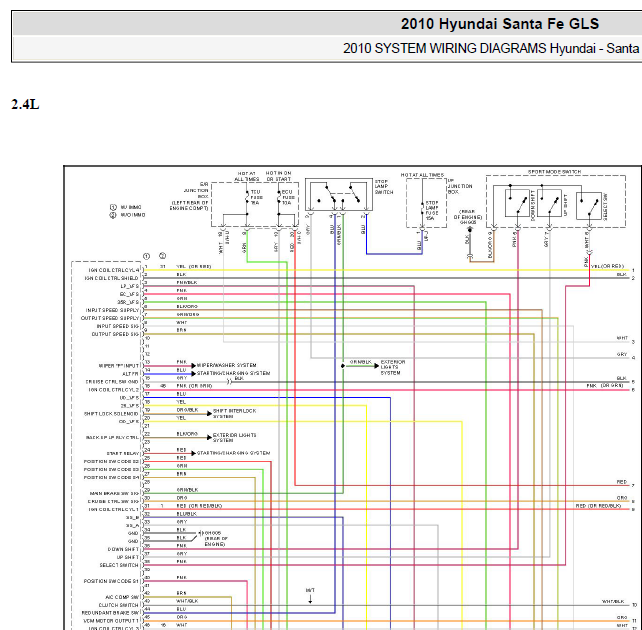This screenshot has width=642, height=630.
Task: Click the 'IGN COIL CTRL CYL 1' pin label
Action: (x=114, y=510)
